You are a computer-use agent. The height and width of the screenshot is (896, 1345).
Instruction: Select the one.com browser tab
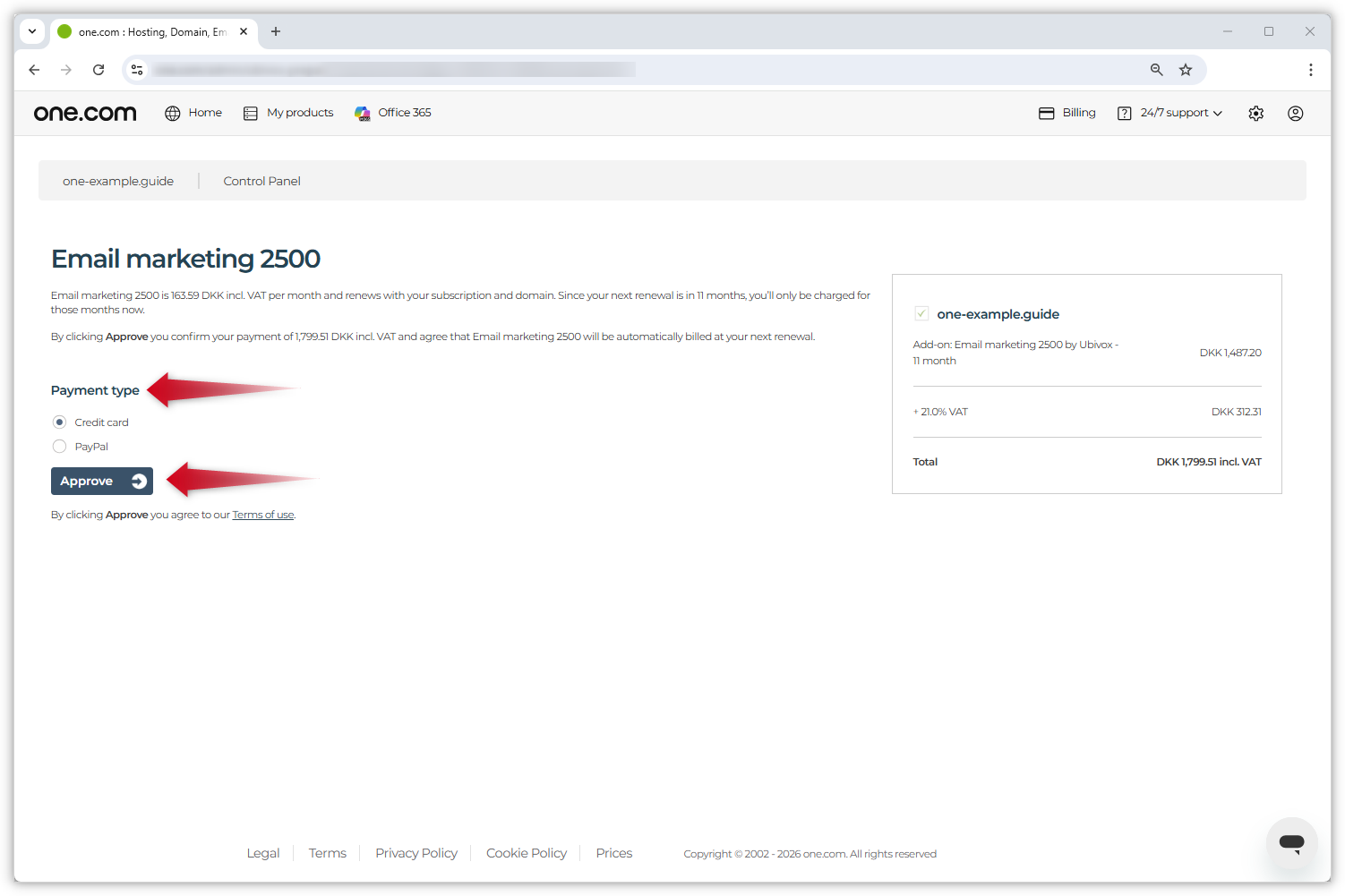152,31
